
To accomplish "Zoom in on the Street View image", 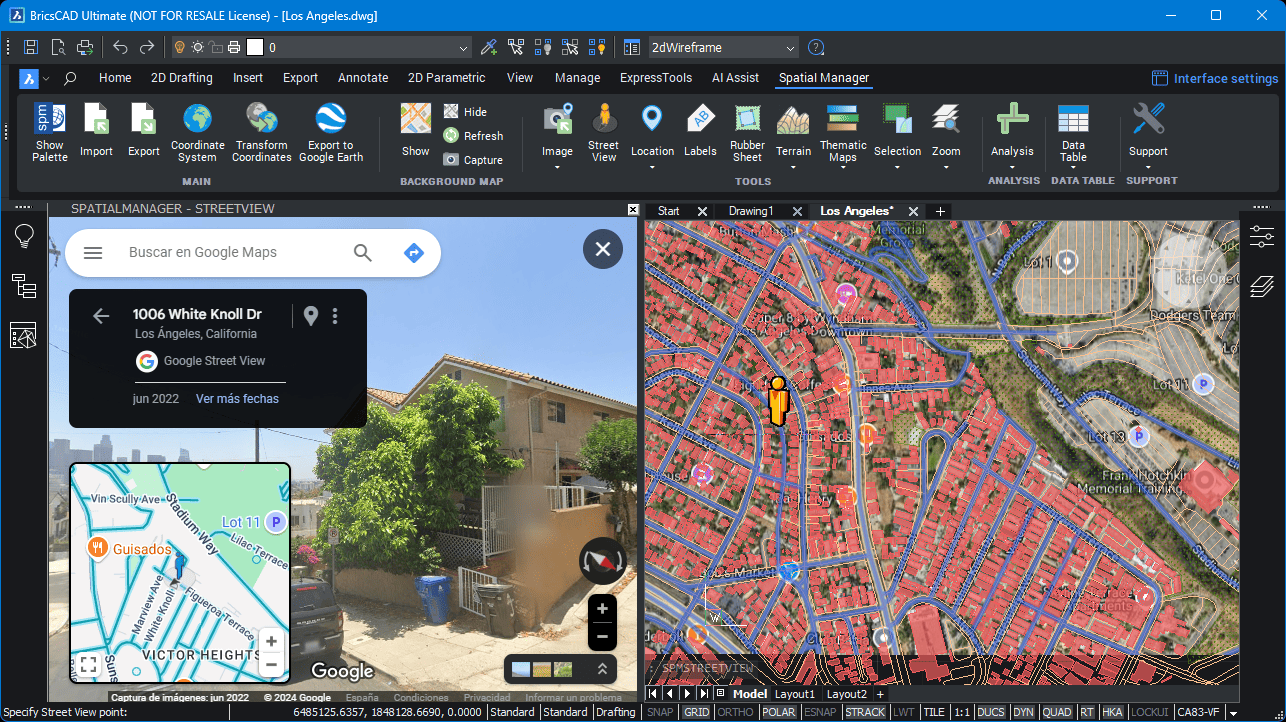I will click(602, 608).
